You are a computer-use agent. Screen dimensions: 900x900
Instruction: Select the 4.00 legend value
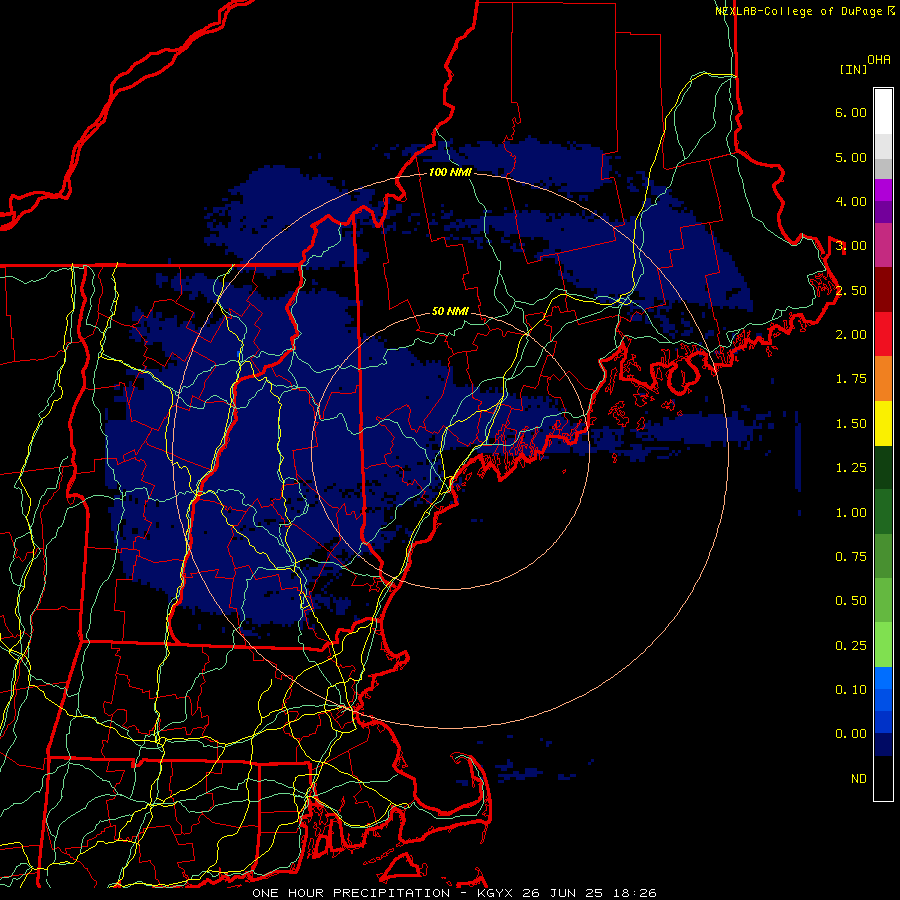[x=851, y=201]
